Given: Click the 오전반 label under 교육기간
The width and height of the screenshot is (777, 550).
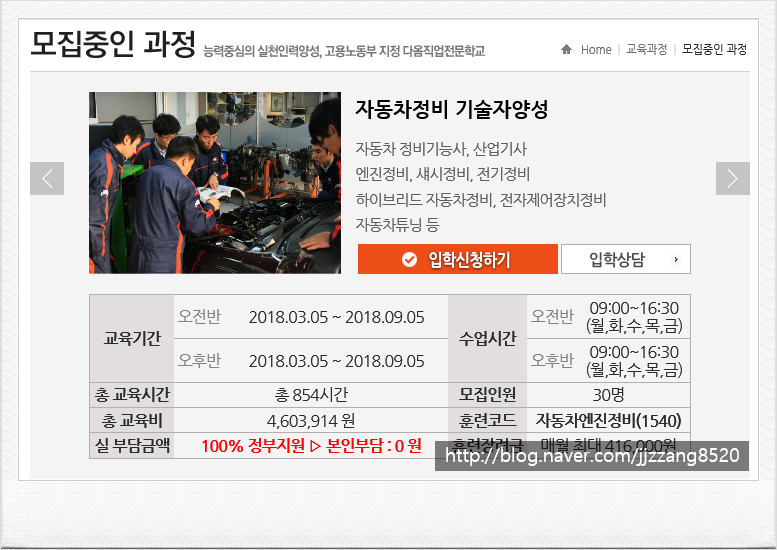Looking at the screenshot, I should [x=199, y=316].
